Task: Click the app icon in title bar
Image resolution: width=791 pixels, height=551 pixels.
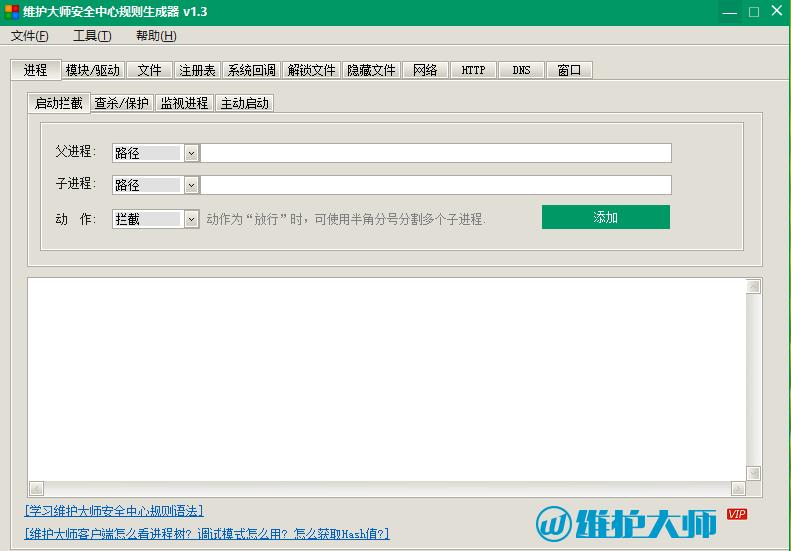Action: click(12, 12)
